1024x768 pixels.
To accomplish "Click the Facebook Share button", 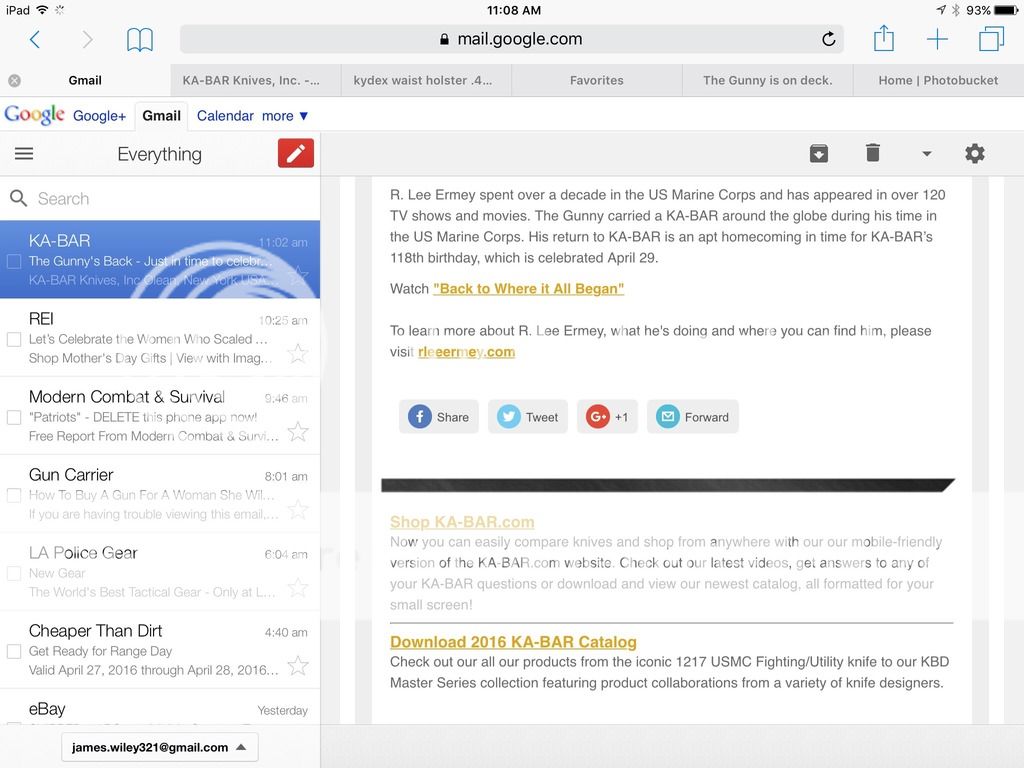I will [439, 417].
